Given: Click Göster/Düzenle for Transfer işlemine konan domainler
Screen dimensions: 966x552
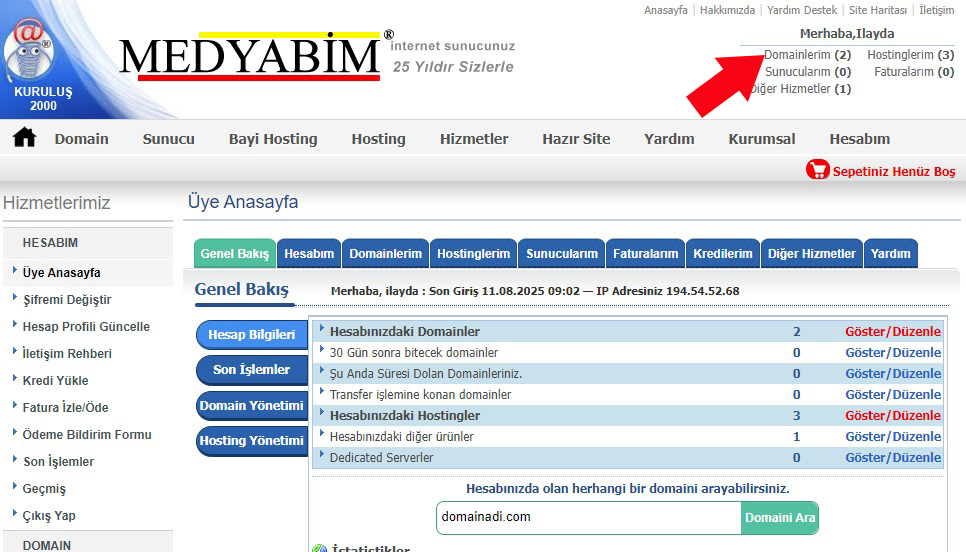Looking at the screenshot, I should pos(893,394).
